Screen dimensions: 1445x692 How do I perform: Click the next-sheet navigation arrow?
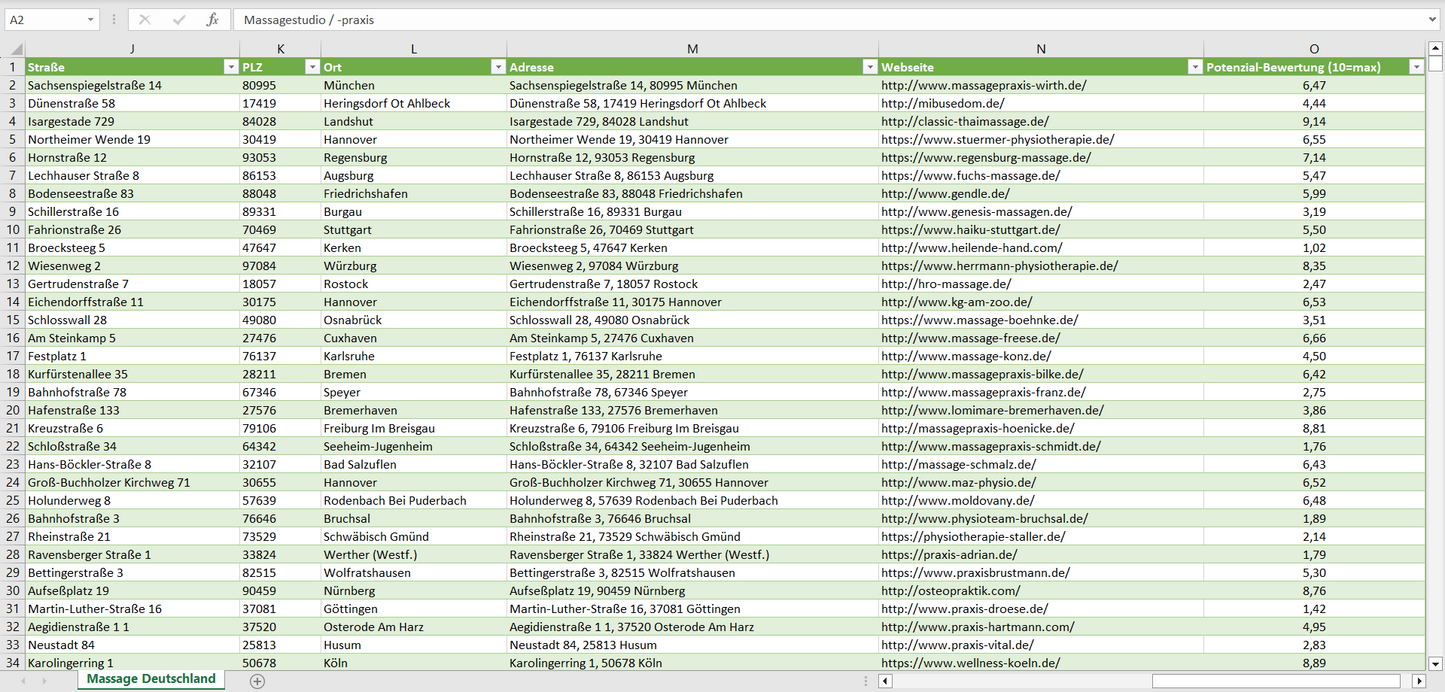click(x=43, y=679)
